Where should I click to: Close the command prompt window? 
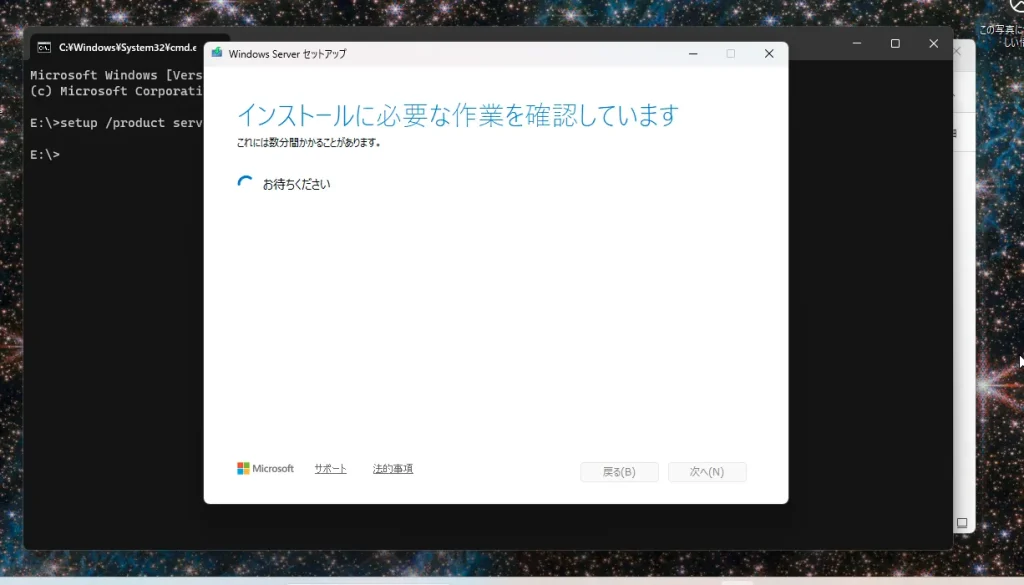coord(933,43)
